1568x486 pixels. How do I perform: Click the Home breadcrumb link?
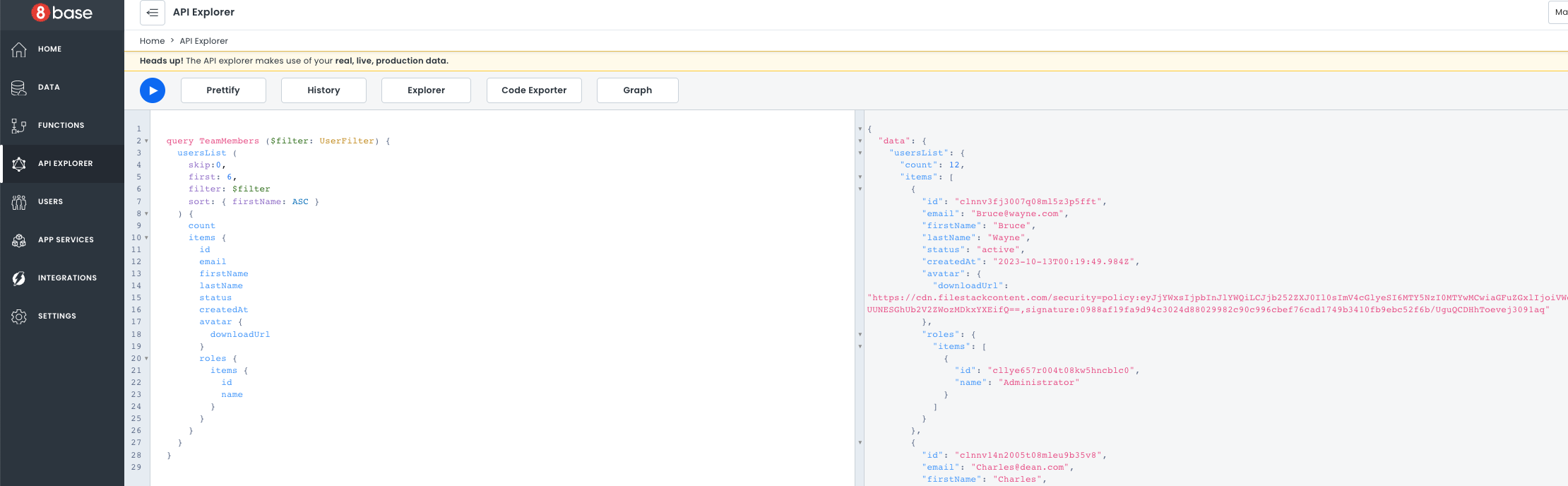[x=152, y=41]
